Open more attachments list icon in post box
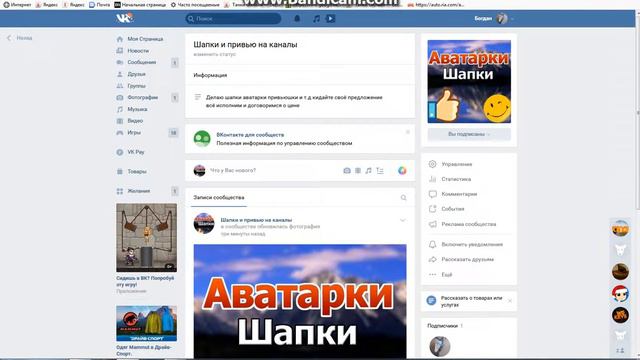The height and width of the screenshot is (360, 640). point(380,171)
